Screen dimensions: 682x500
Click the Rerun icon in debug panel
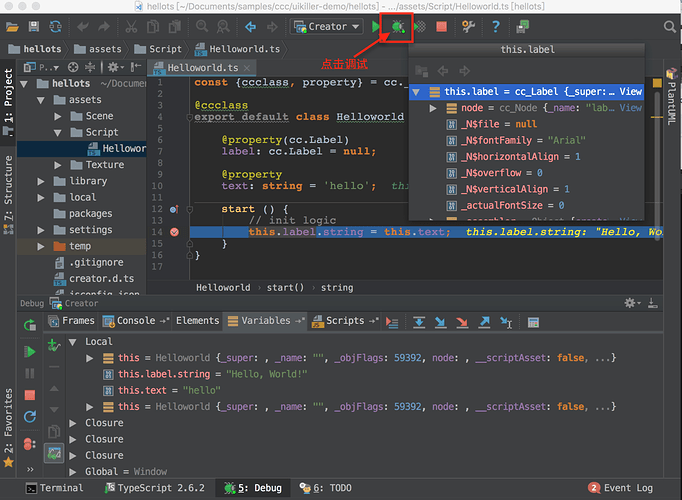29,324
